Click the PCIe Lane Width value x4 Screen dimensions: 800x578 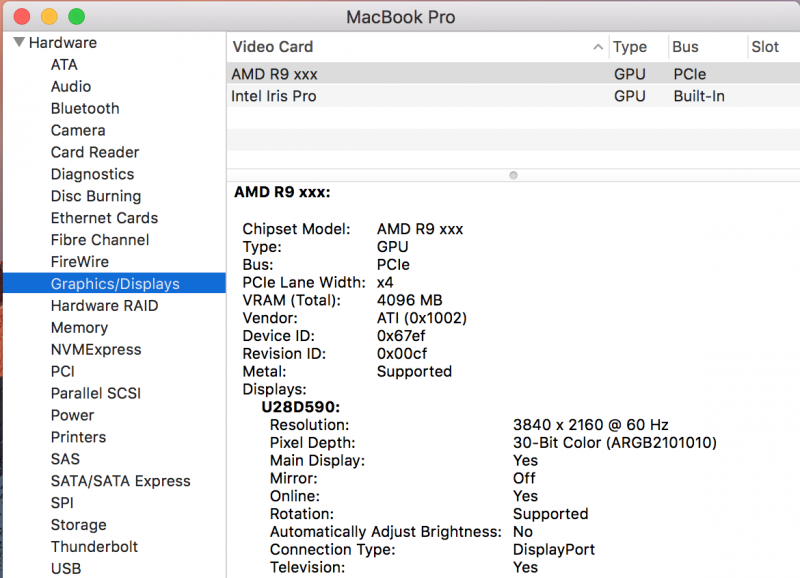click(385, 283)
